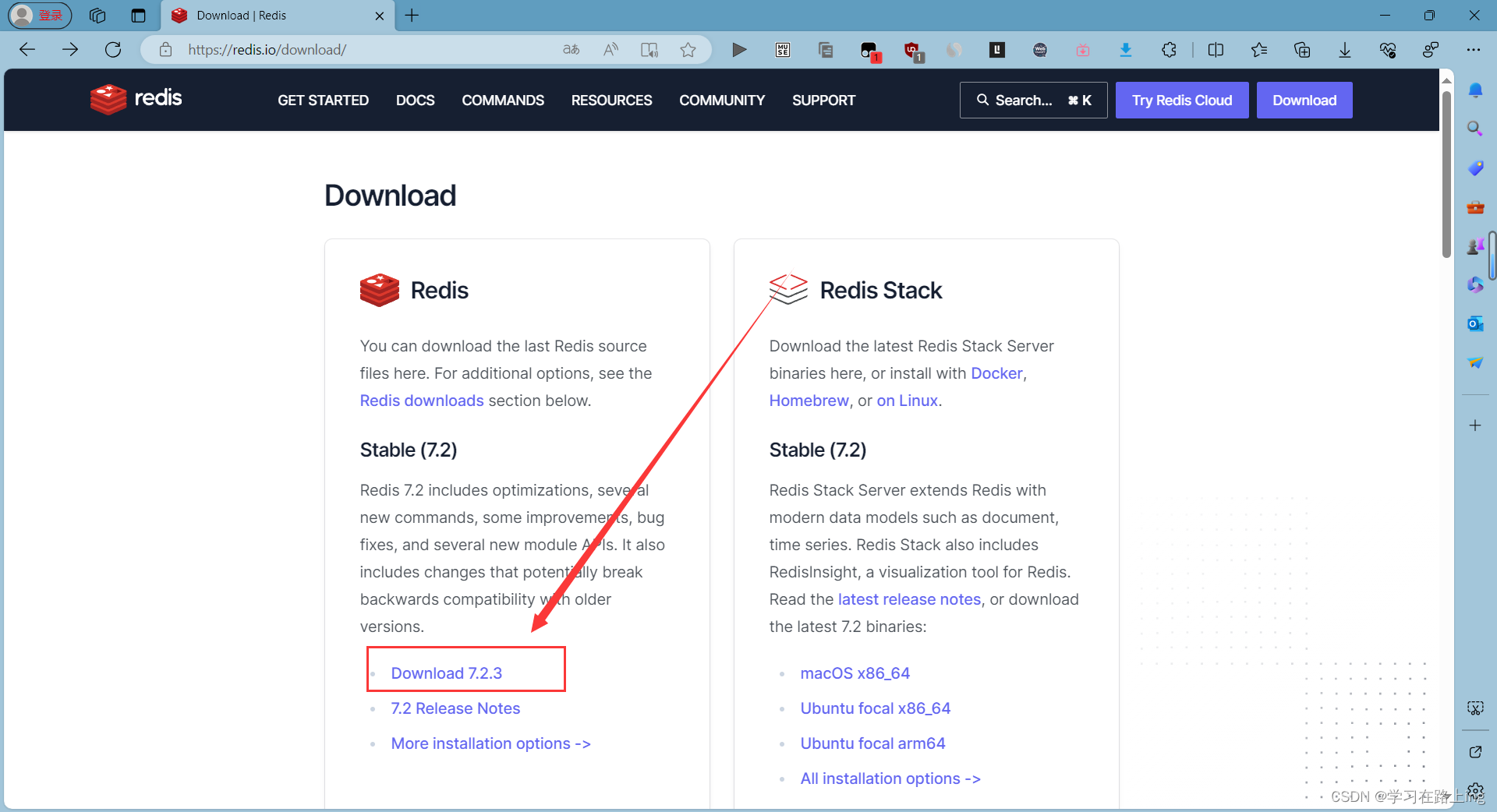Open collections icon
The height and width of the screenshot is (812, 1497).
1301,50
